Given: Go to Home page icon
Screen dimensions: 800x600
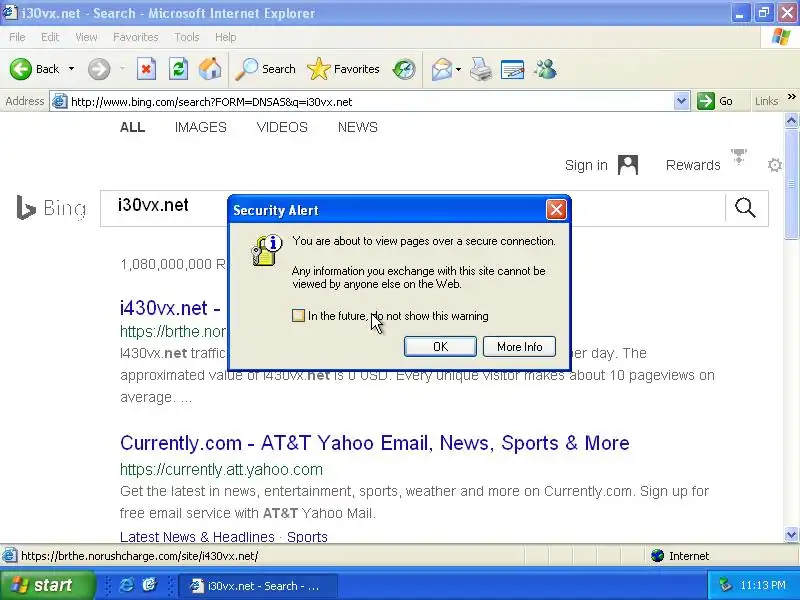Looking at the screenshot, I should [x=210, y=69].
